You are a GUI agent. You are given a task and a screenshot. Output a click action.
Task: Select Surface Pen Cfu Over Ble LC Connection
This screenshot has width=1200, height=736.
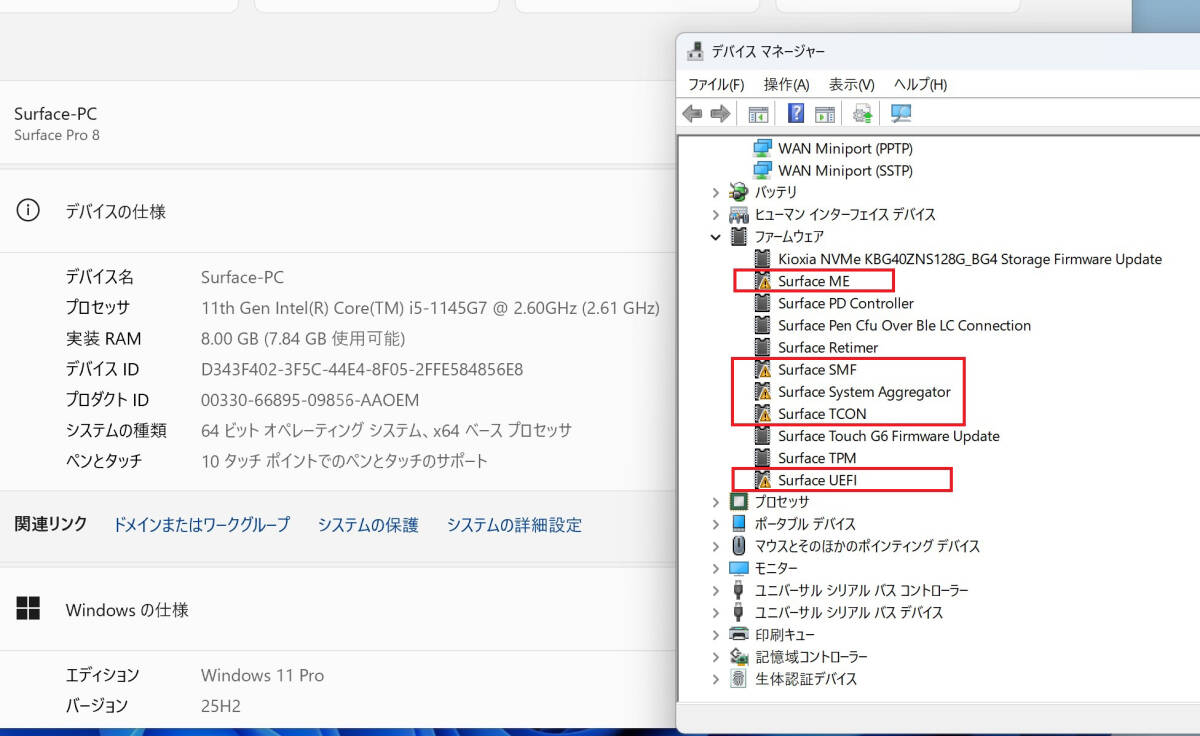coord(904,325)
